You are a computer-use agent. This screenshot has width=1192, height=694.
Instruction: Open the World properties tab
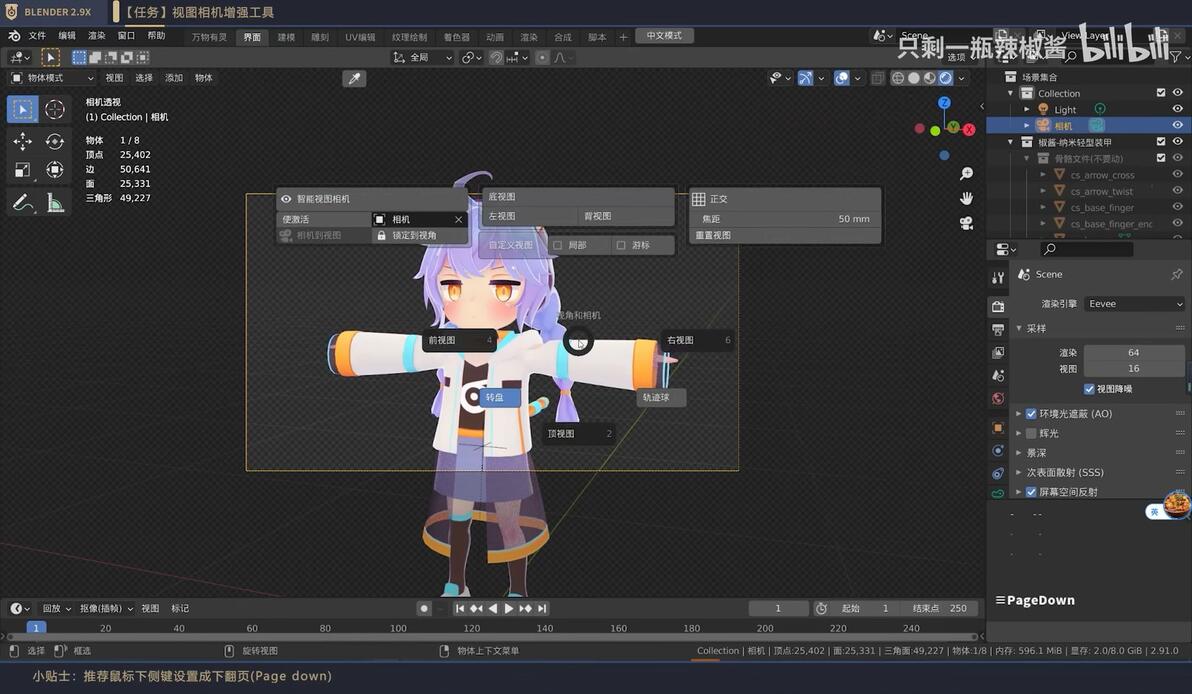point(998,398)
